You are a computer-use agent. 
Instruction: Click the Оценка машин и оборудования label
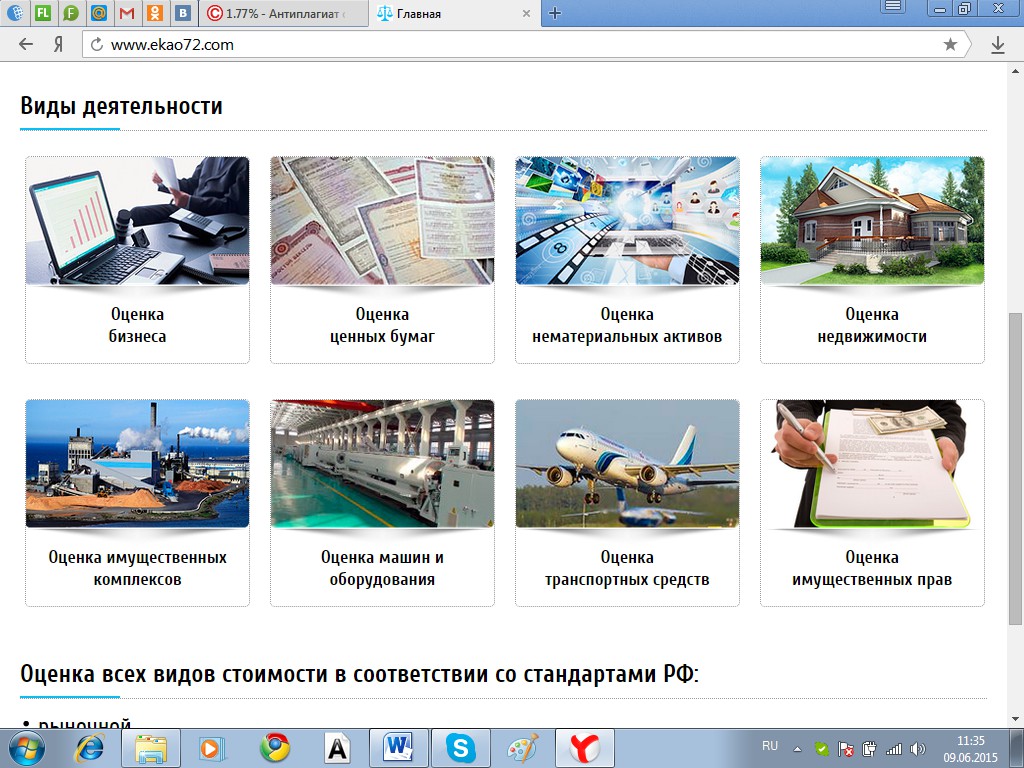click(382, 568)
